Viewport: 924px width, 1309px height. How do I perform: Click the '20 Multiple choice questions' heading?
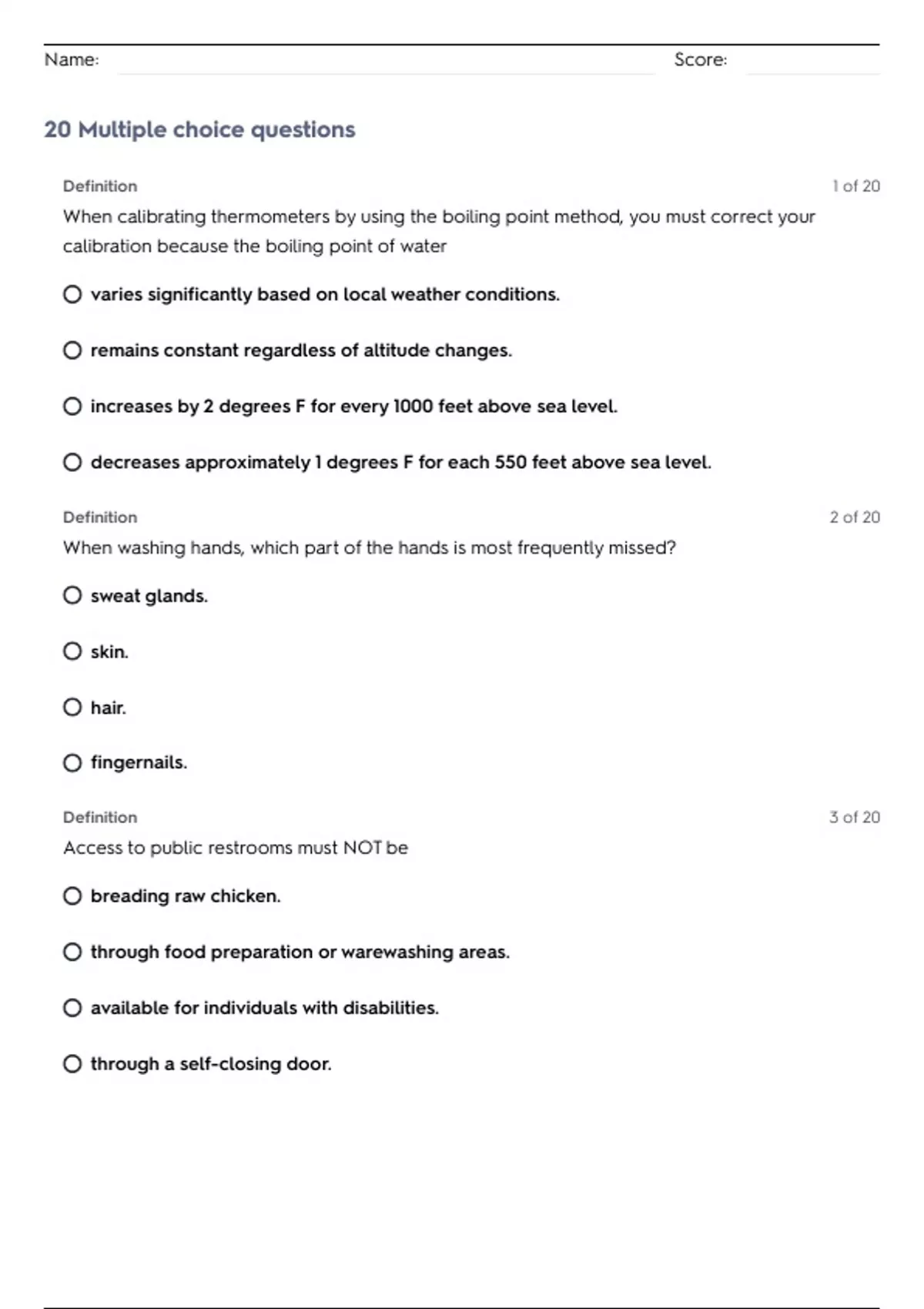pos(199,129)
